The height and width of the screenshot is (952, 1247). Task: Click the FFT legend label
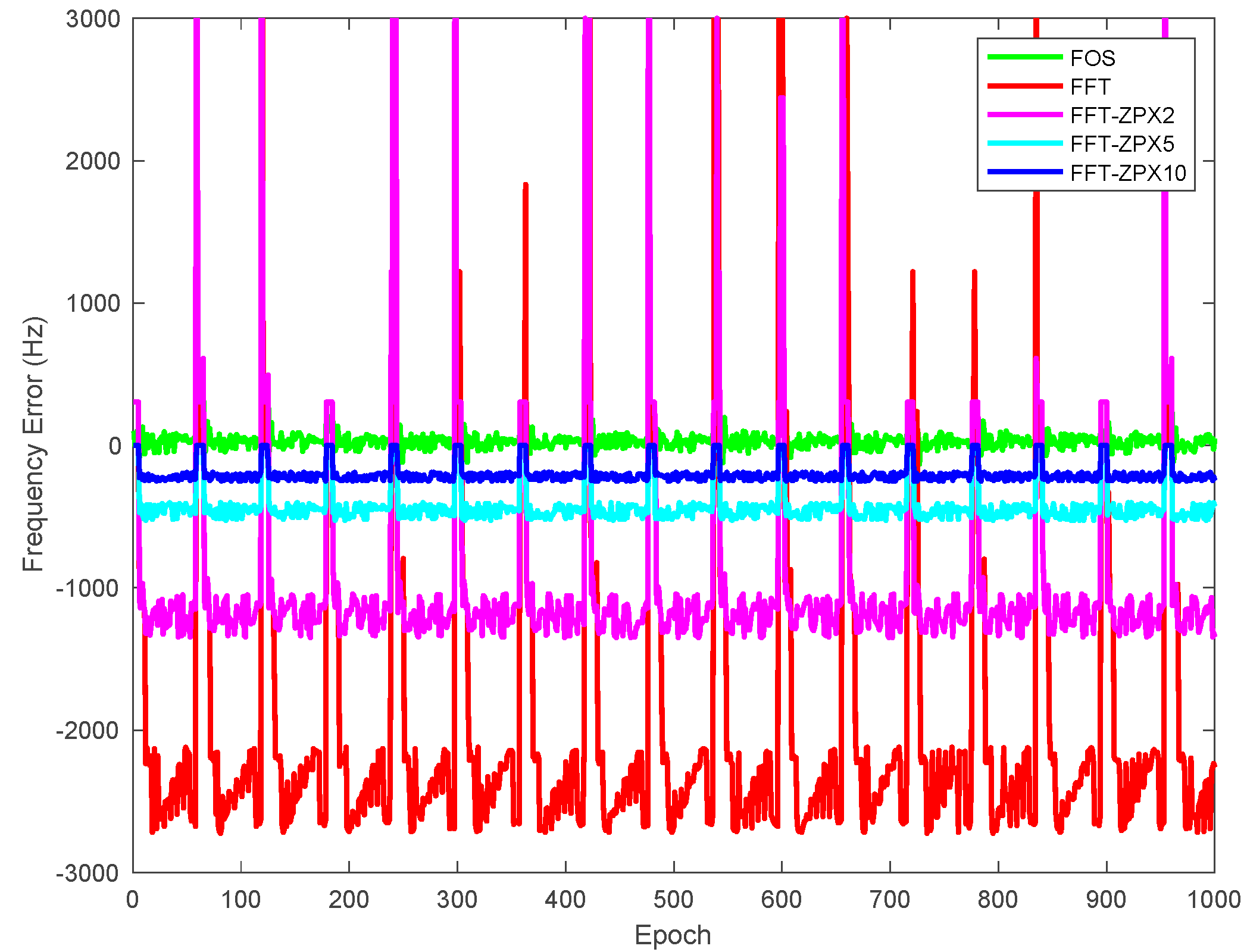pos(1090,87)
